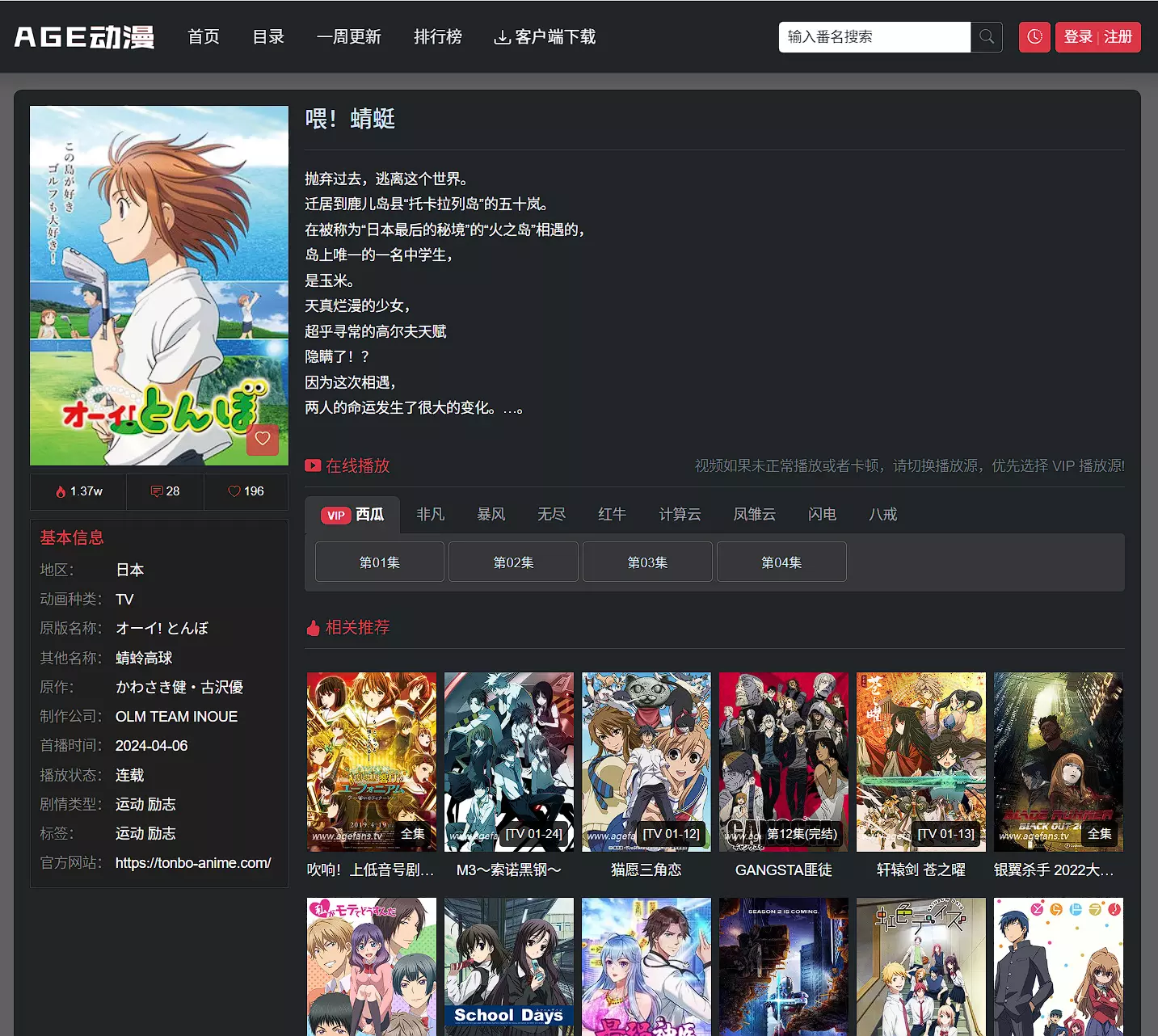Select the VIP 西瓜 playback source tab
The image size is (1158, 1036).
tap(352, 515)
